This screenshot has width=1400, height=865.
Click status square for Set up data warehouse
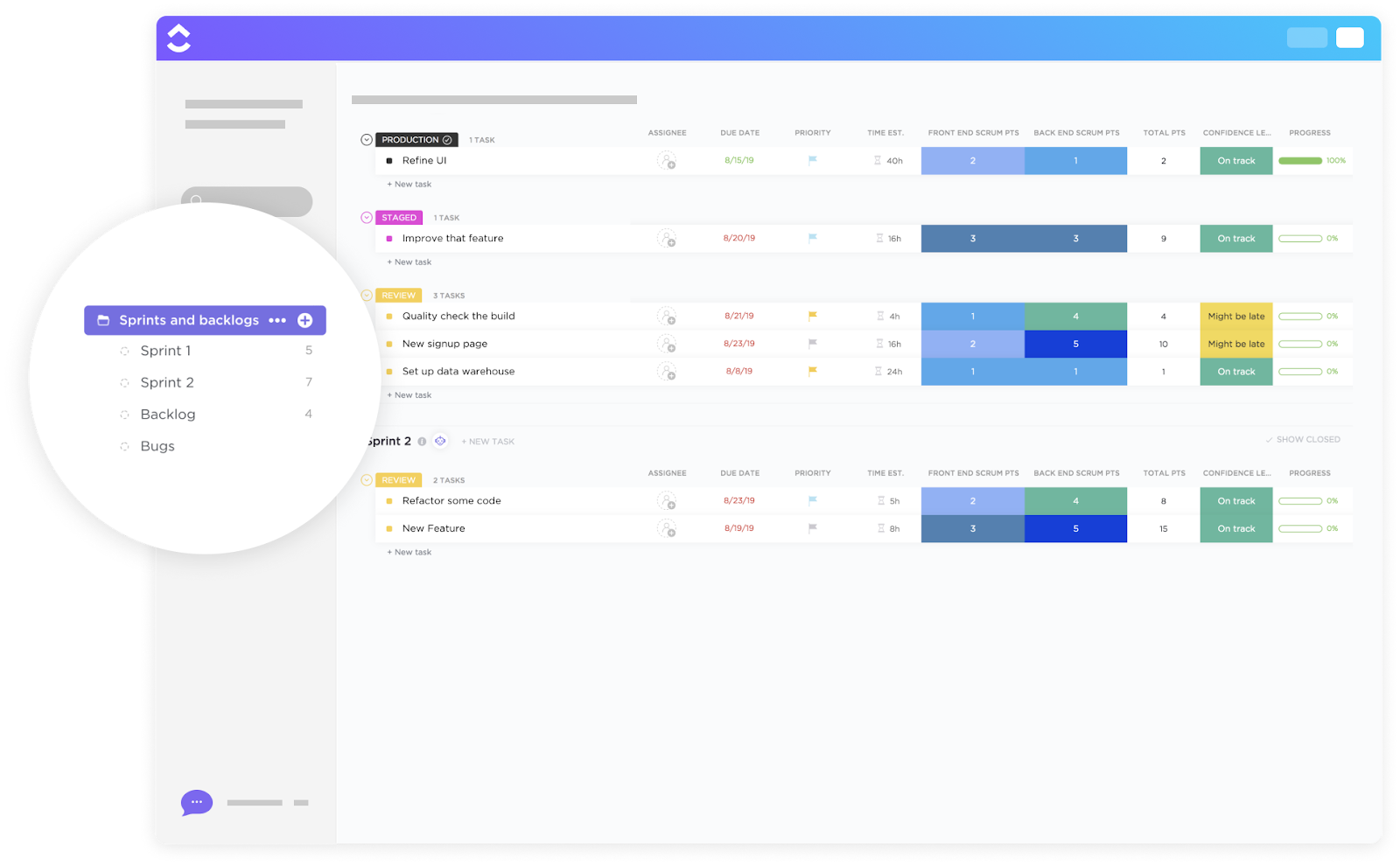[x=389, y=372]
